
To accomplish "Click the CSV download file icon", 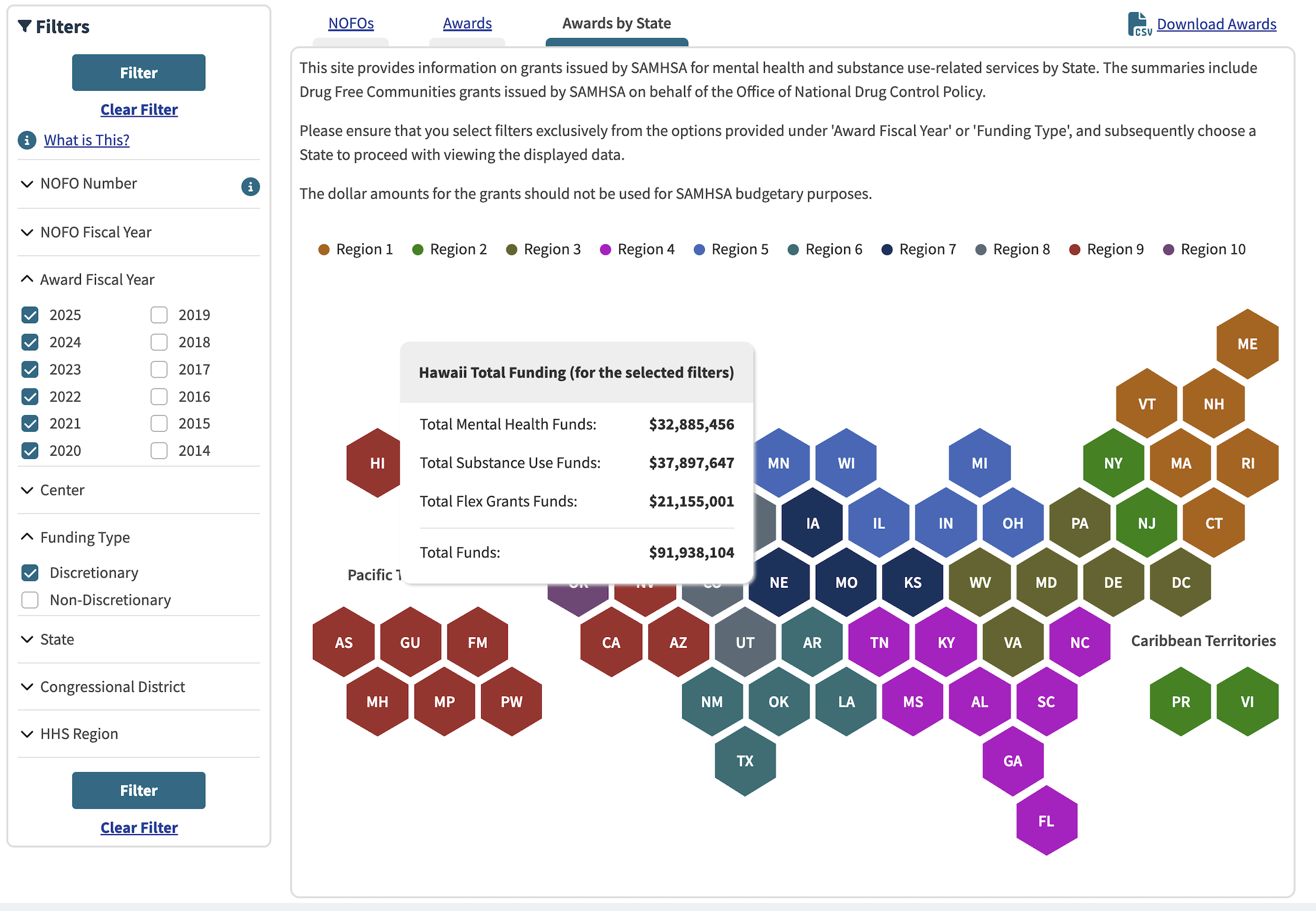I will click(1138, 24).
